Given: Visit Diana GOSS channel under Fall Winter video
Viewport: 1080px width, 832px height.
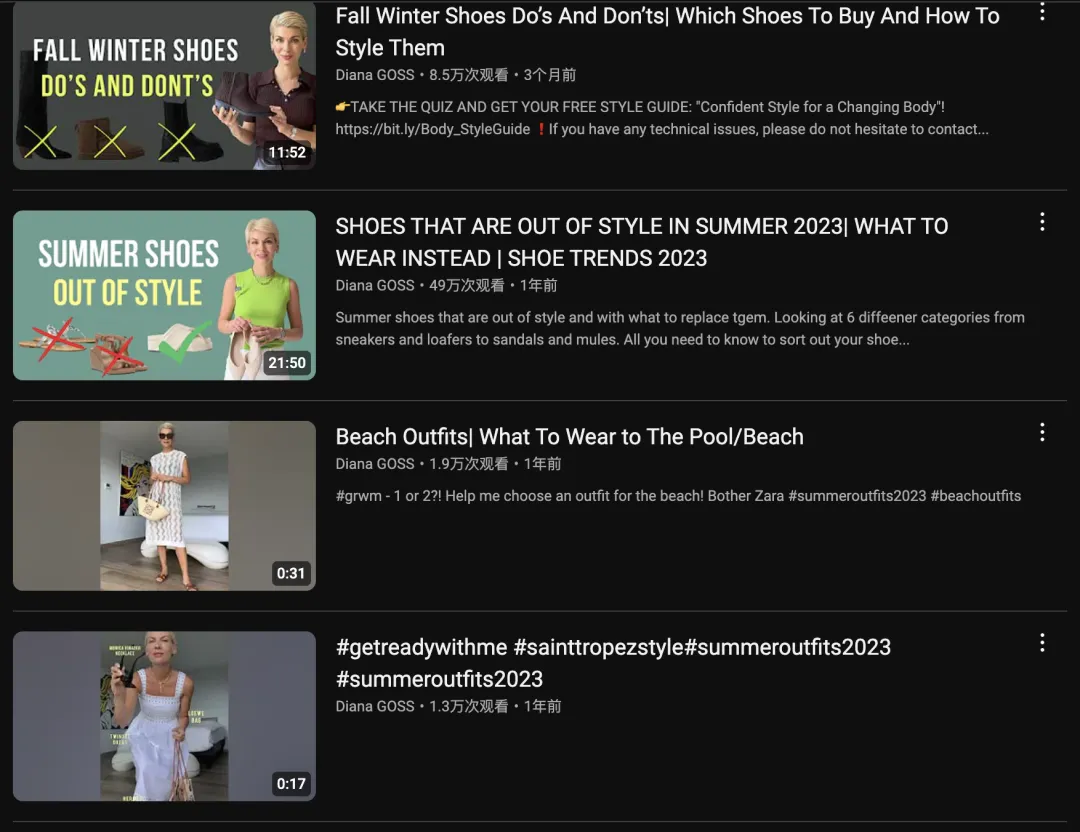Looking at the screenshot, I should (375, 75).
